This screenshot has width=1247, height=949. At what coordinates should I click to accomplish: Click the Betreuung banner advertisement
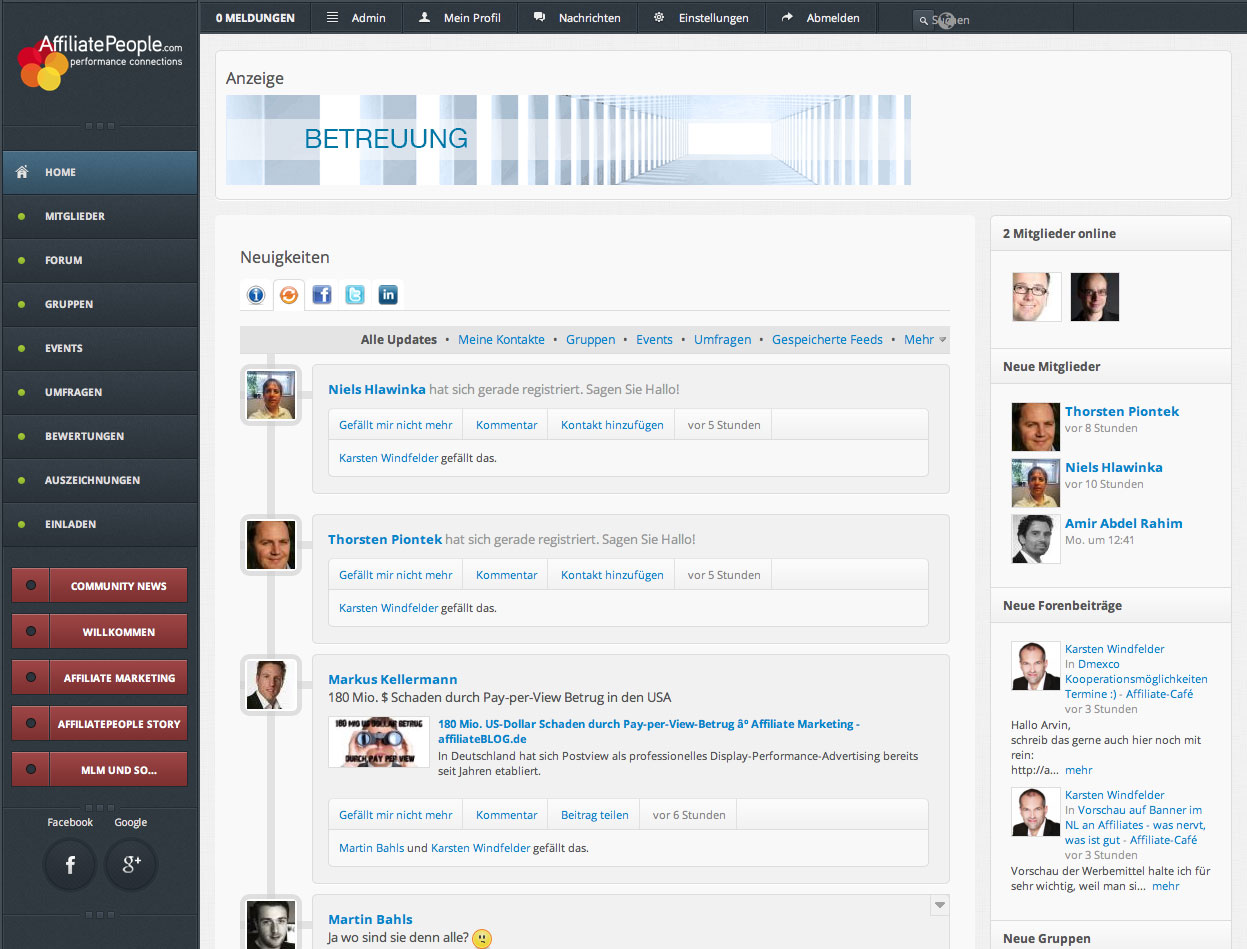568,140
